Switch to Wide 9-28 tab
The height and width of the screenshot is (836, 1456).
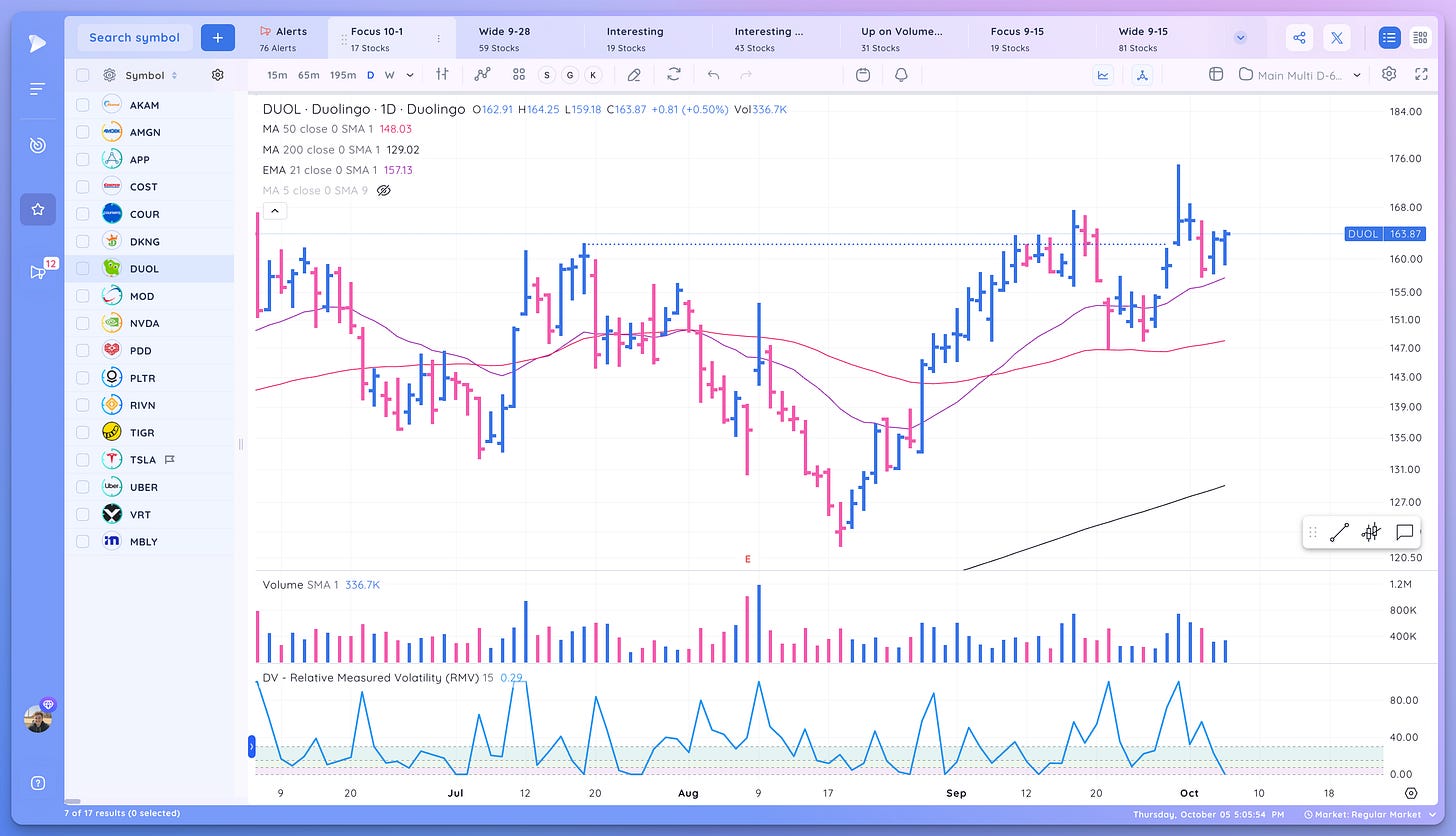[504, 38]
